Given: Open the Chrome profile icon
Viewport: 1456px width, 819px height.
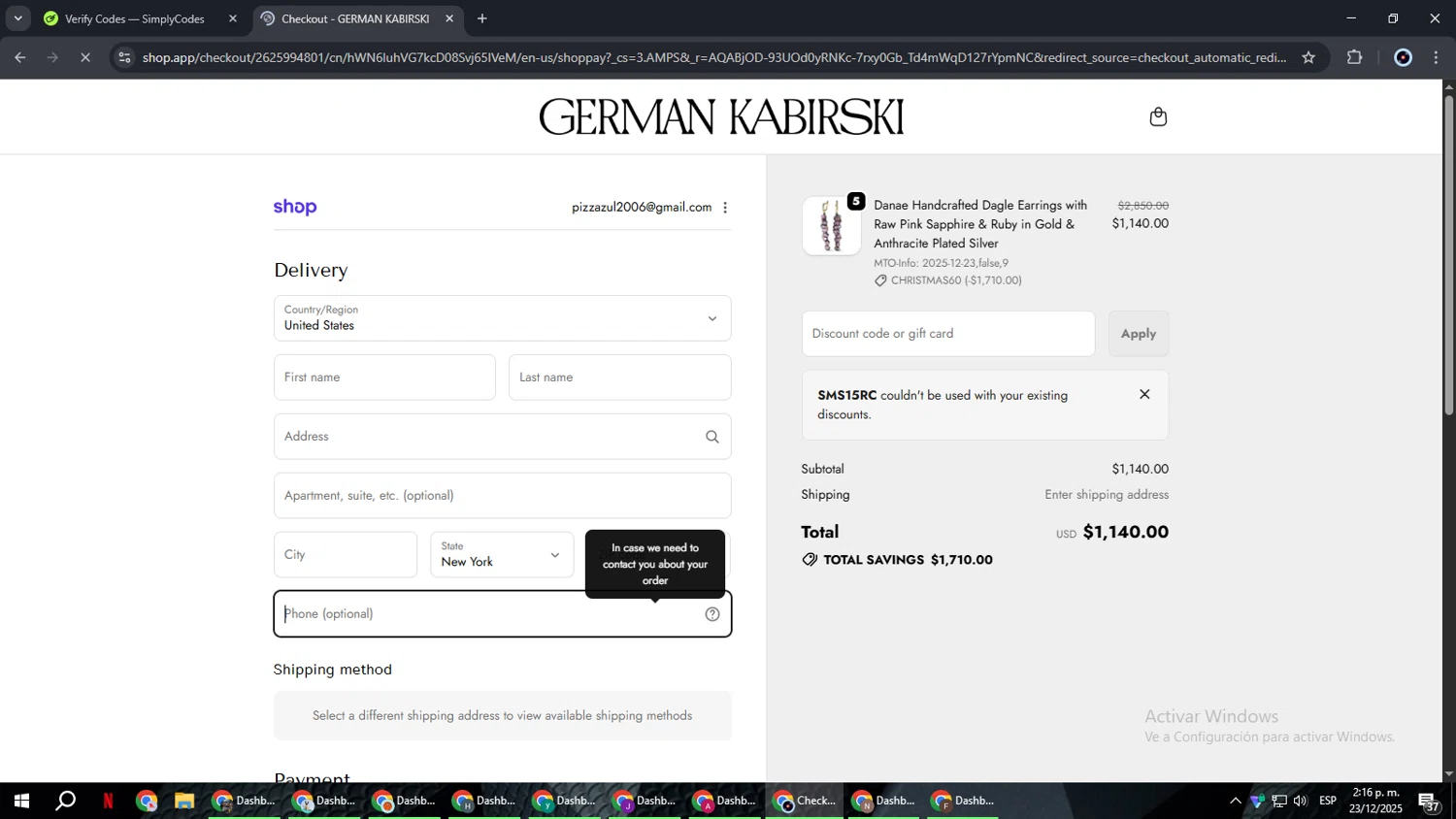Looking at the screenshot, I should (1403, 57).
